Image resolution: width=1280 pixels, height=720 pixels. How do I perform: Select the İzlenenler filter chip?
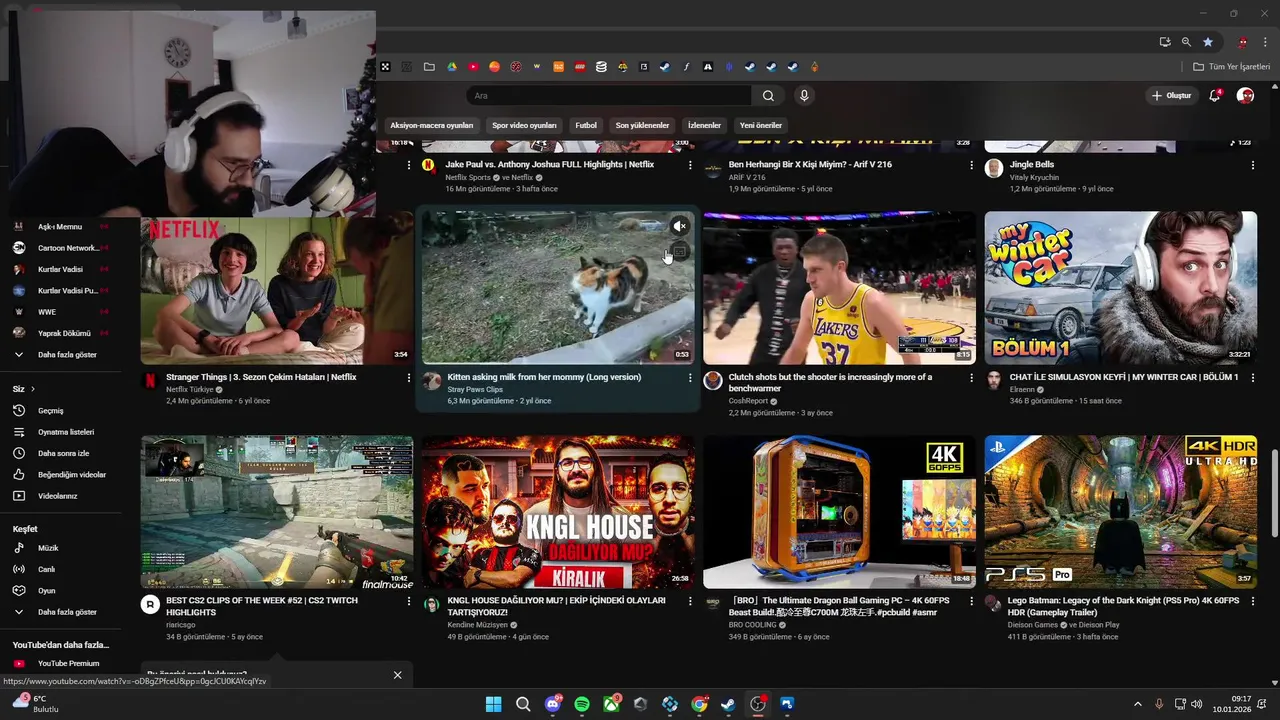(x=704, y=126)
